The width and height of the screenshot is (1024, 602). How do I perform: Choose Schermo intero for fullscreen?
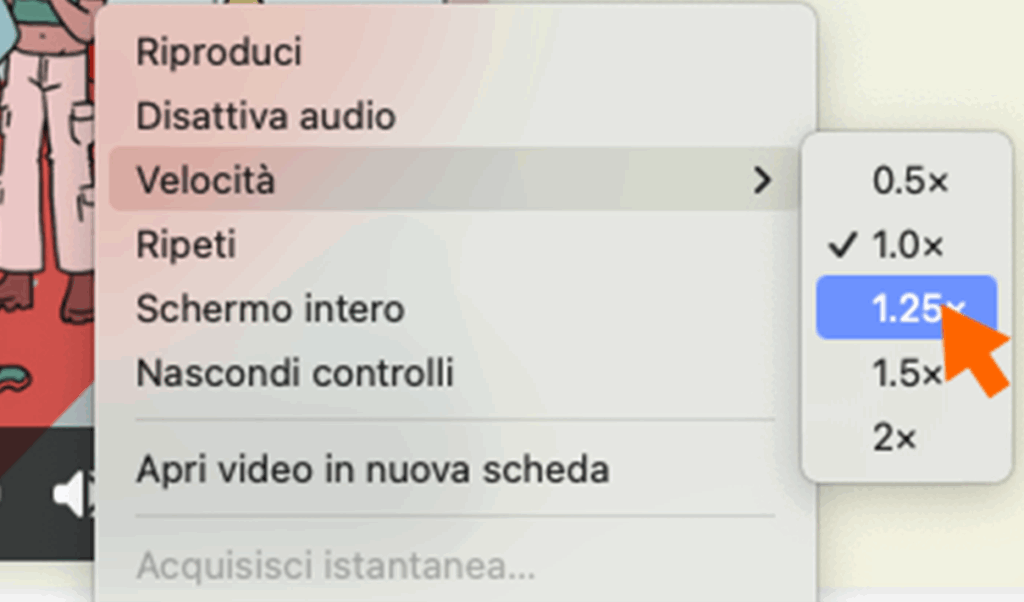tap(270, 309)
